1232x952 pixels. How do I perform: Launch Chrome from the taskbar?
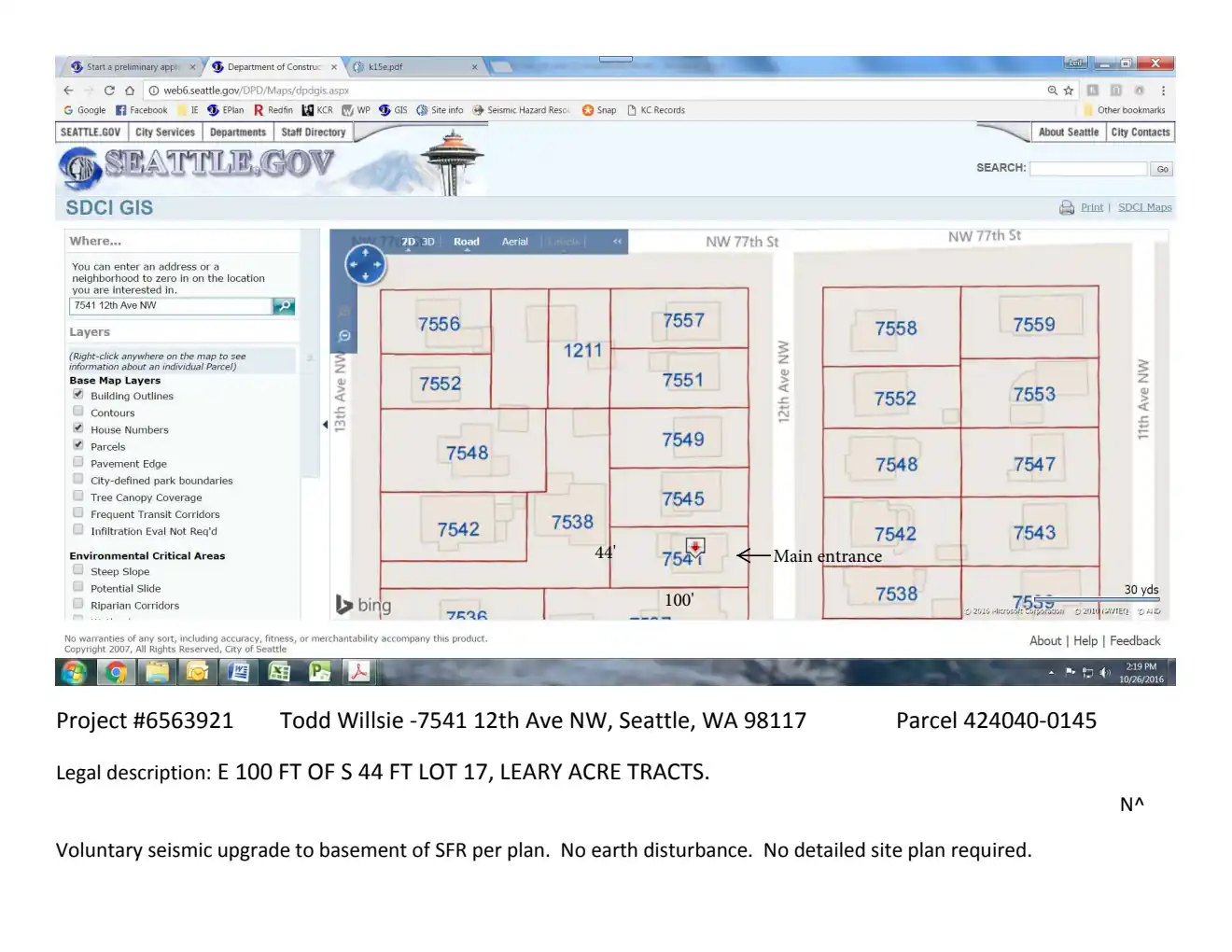[116, 672]
